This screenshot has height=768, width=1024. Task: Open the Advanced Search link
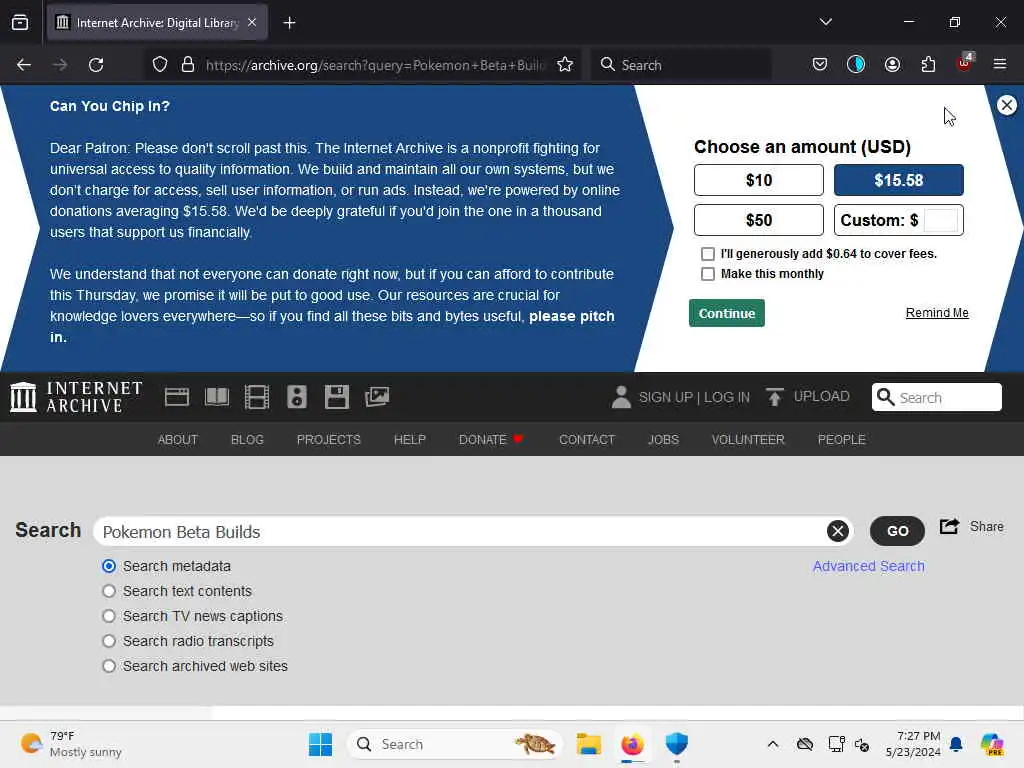[868, 566]
